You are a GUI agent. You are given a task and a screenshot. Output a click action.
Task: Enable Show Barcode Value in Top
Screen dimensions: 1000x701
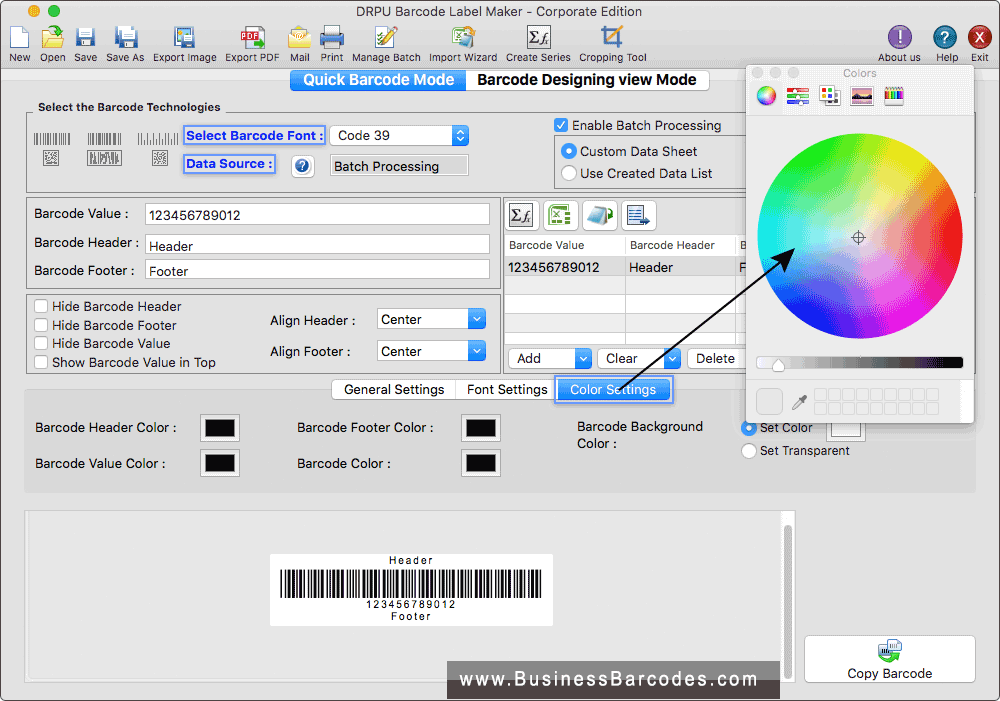tap(41, 362)
